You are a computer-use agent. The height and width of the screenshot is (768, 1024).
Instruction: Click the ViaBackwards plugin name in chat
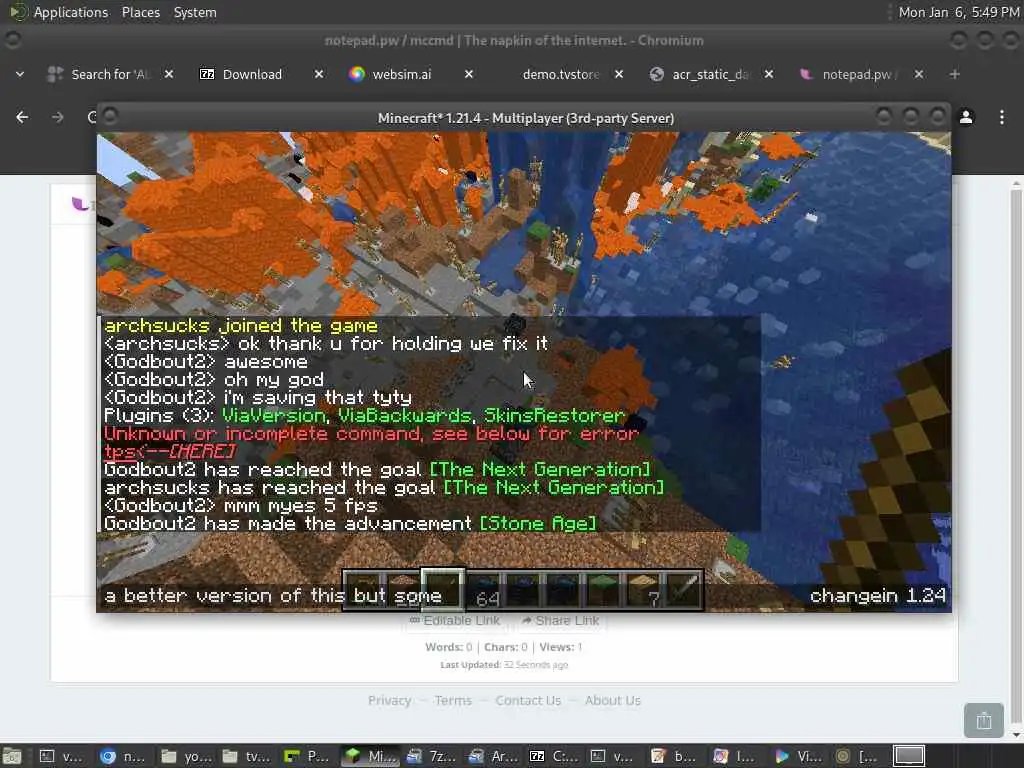point(405,415)
